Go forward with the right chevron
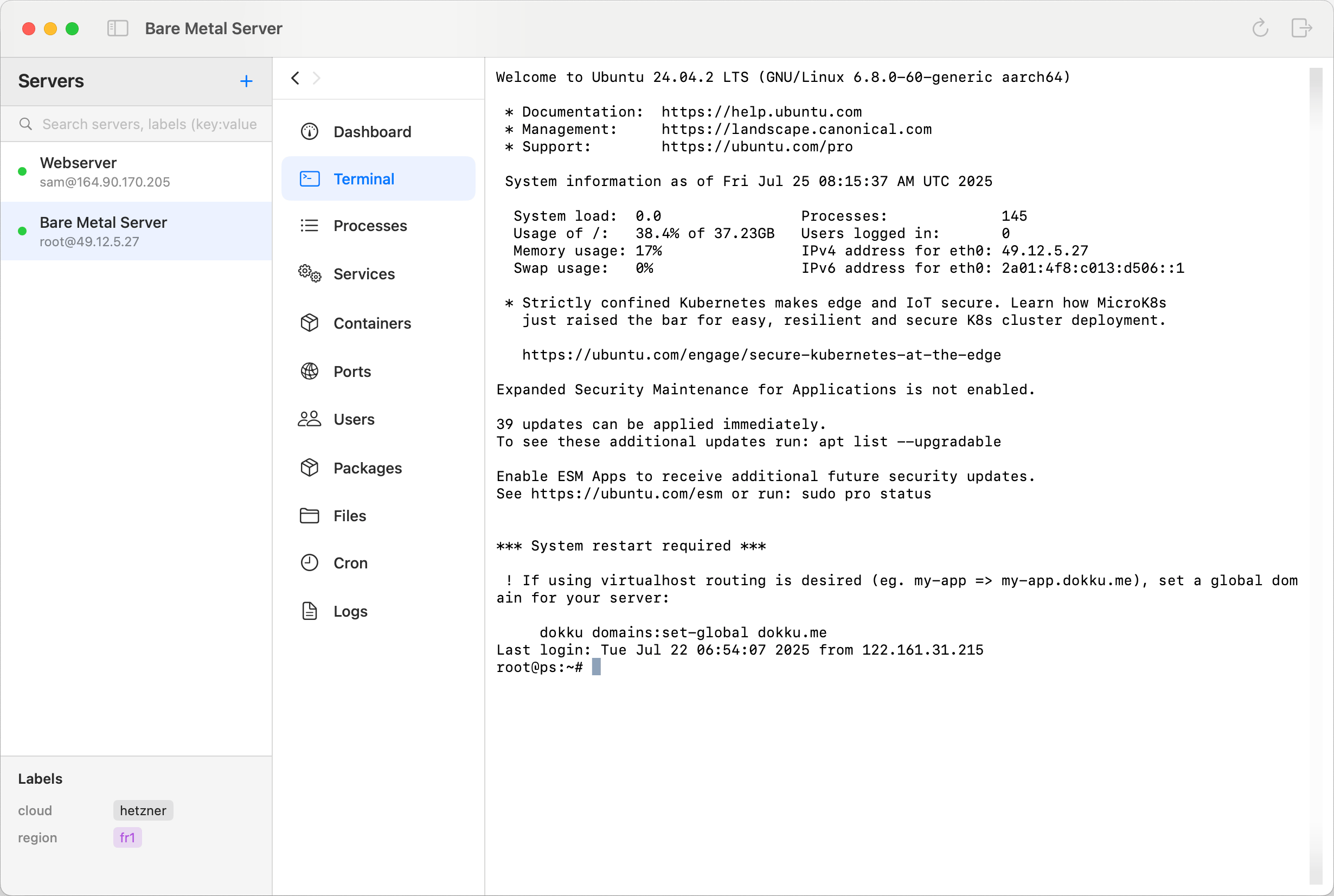Viewport: 1334px width, 896px height. [317, 78]
